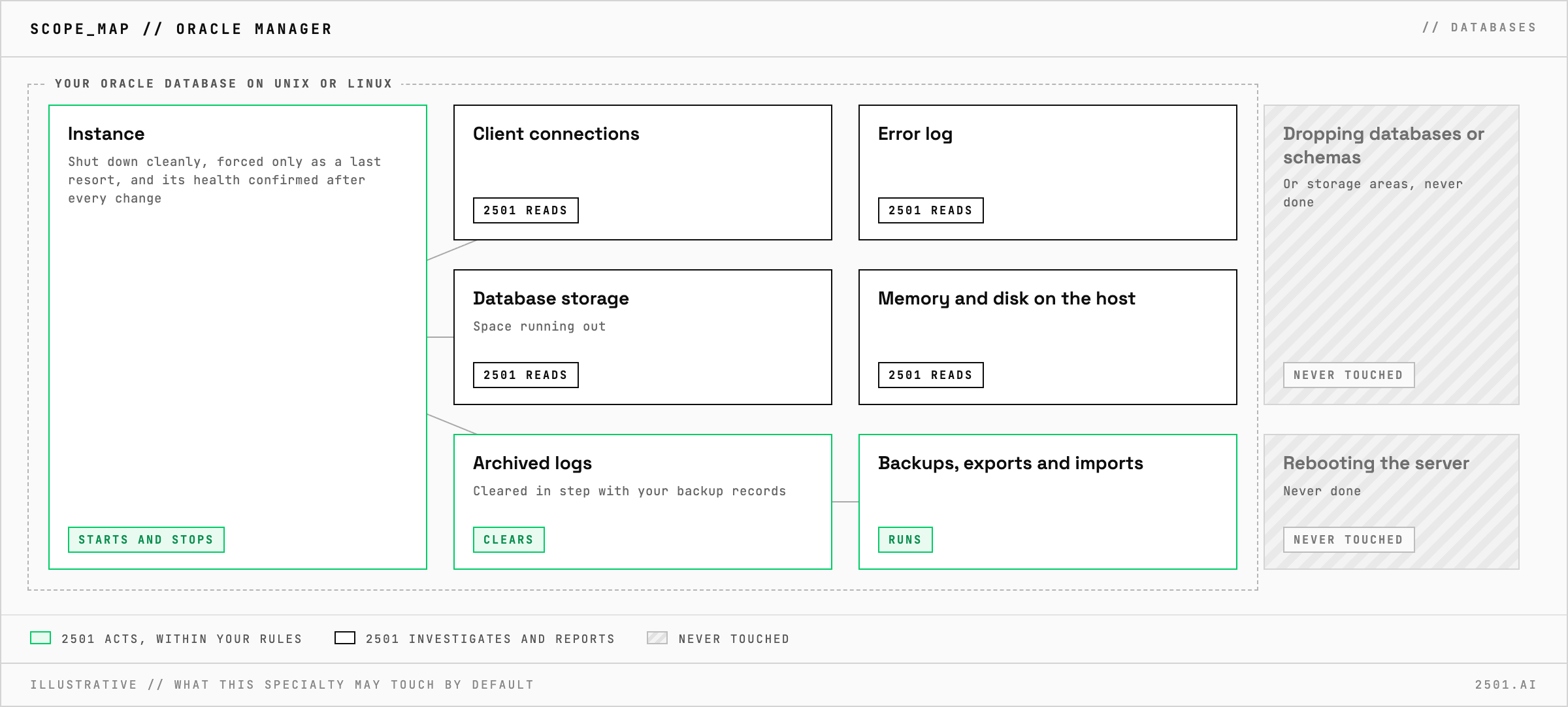This screenshot has width=1568, height=707.
Task: Click the SCOPE_MAP // ORACLE MANAGER title
Action: coord(182,29)
